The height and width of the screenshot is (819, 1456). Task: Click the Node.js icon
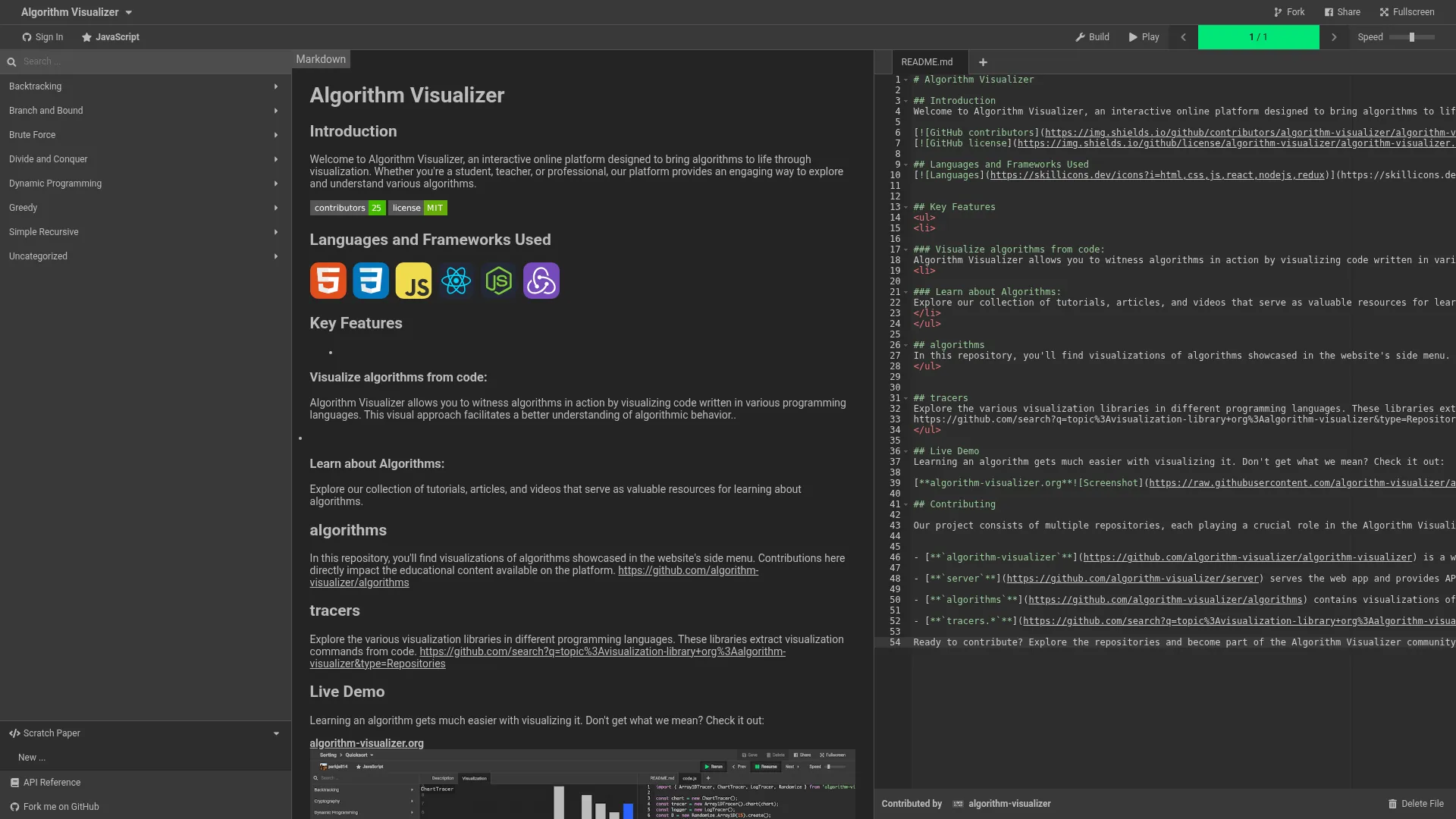tap(499, 281)
